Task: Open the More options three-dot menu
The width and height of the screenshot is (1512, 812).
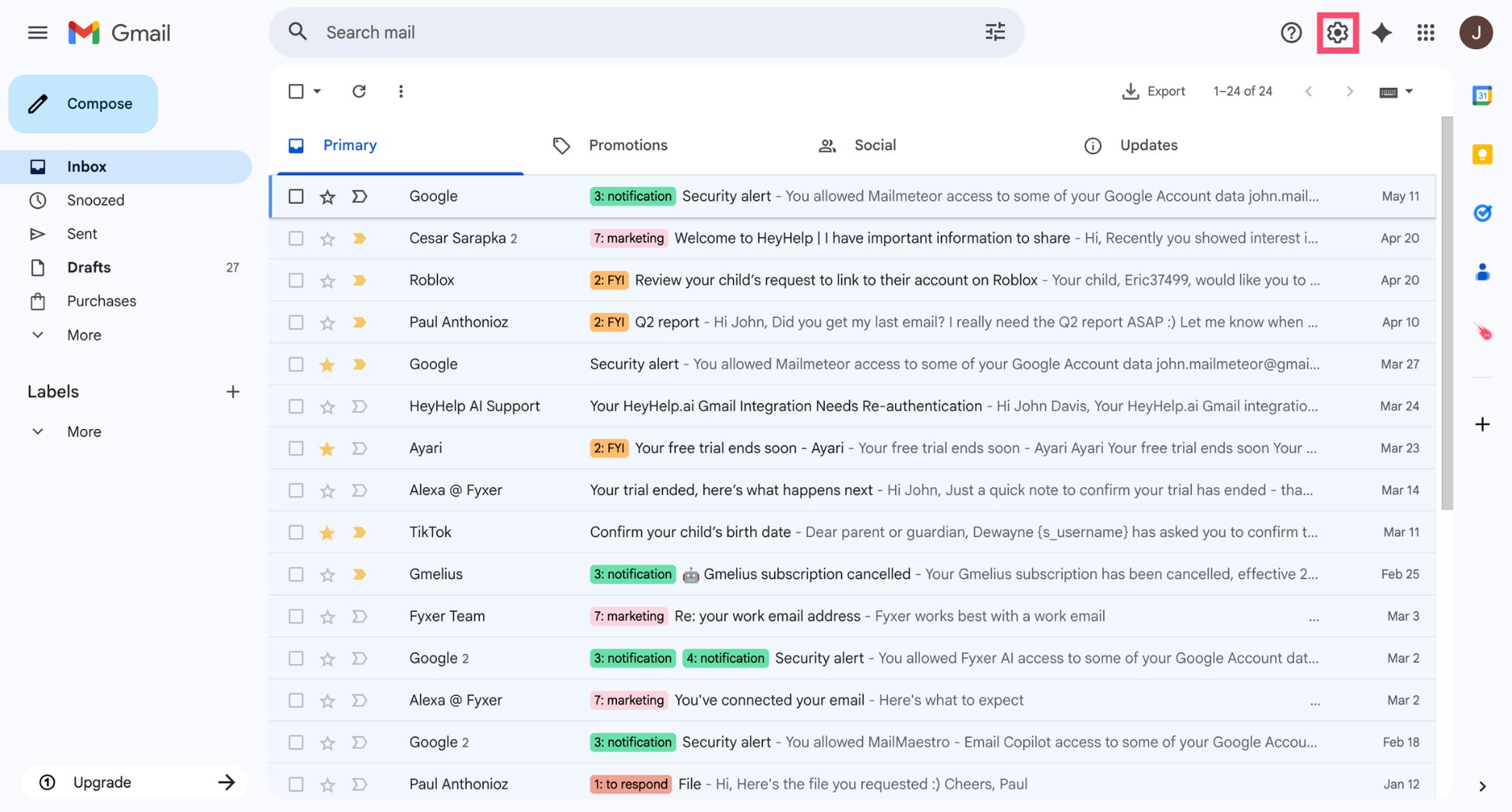Action: coord(400,91)
